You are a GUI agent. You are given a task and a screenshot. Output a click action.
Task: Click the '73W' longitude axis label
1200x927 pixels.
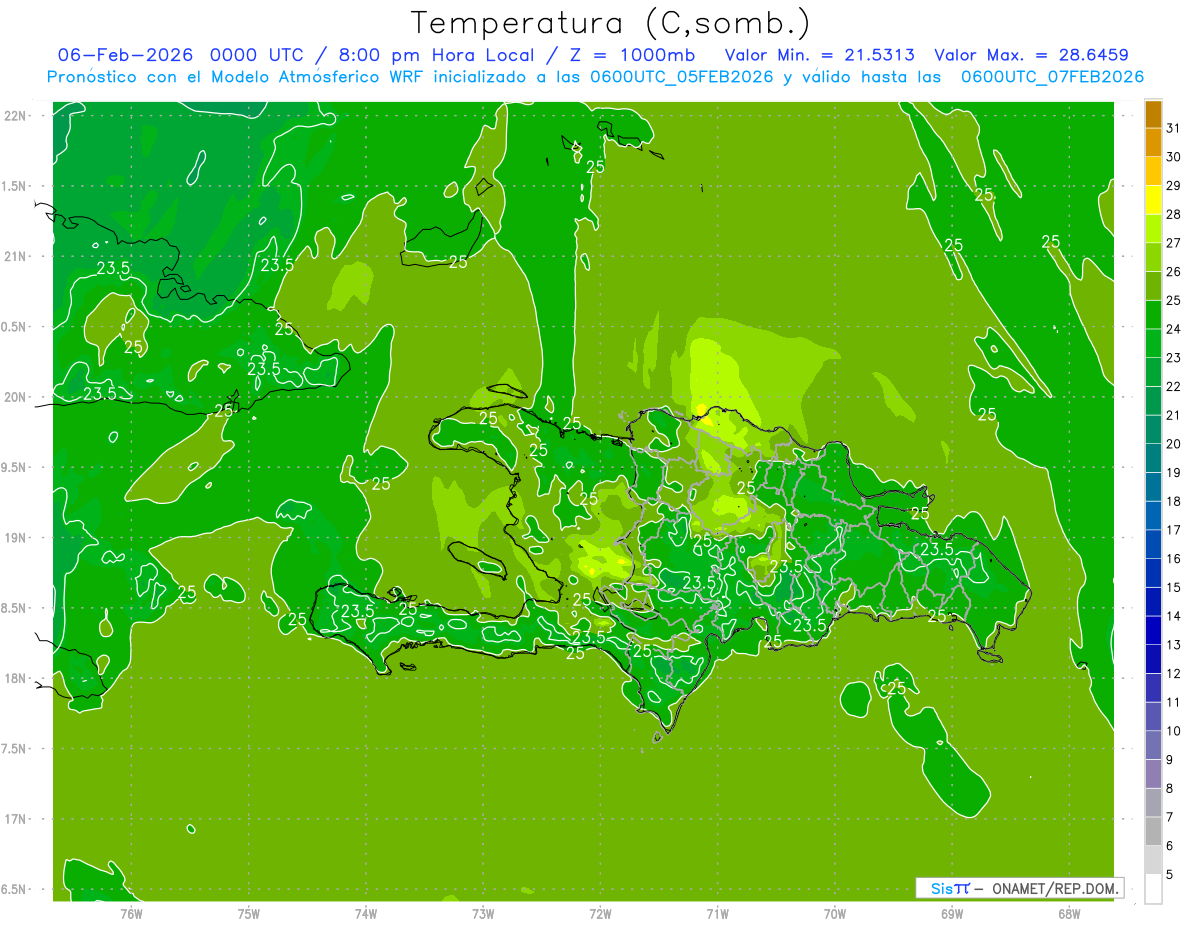pyautogui.click(x=483, y=913)
